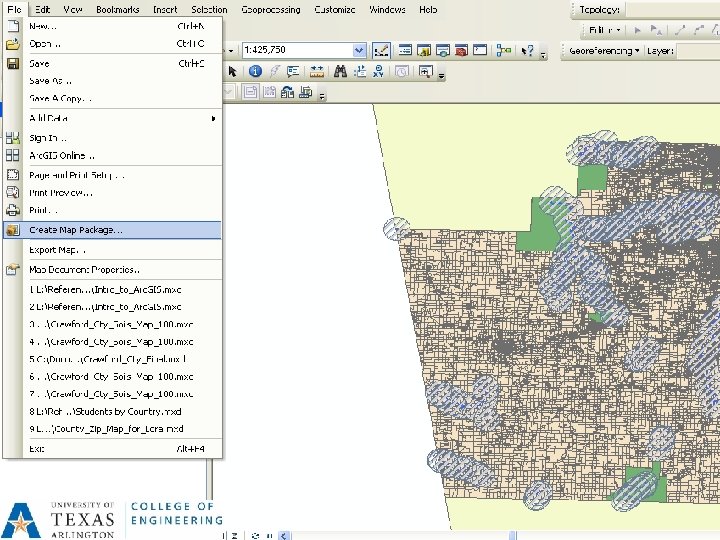Open the Insert menu
Image resolution: width=720 pixels, height=540 pixels.
pos(165,9)
